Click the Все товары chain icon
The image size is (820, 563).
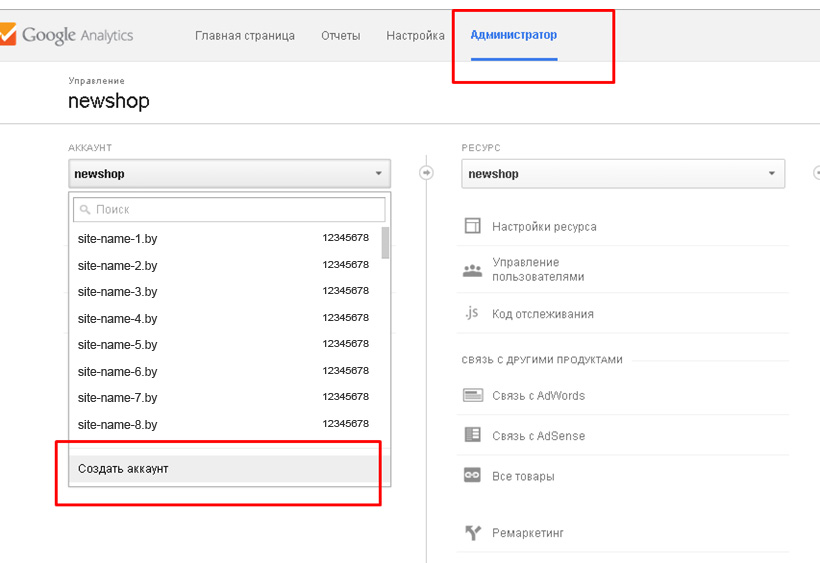(x=472, y=475)
